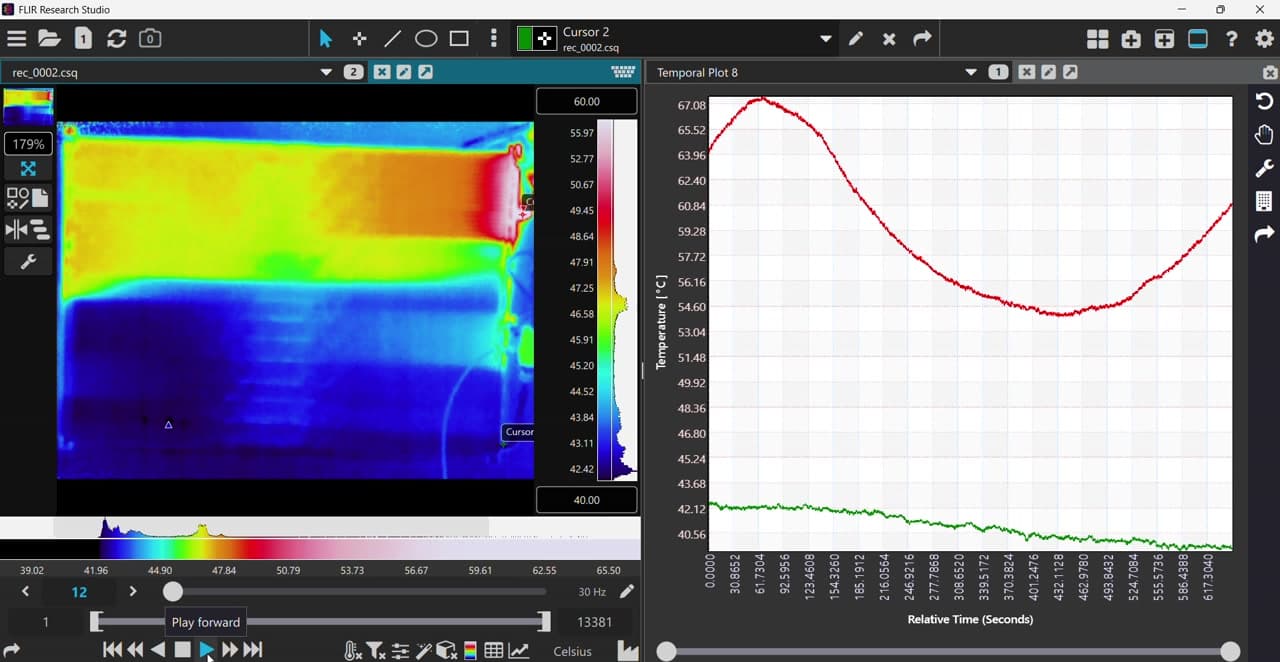Edit the Temporal Plot panel pencil icon
Image resolution: width=1280 pixels, height=662 pixels.
(x=1048, y=72)
